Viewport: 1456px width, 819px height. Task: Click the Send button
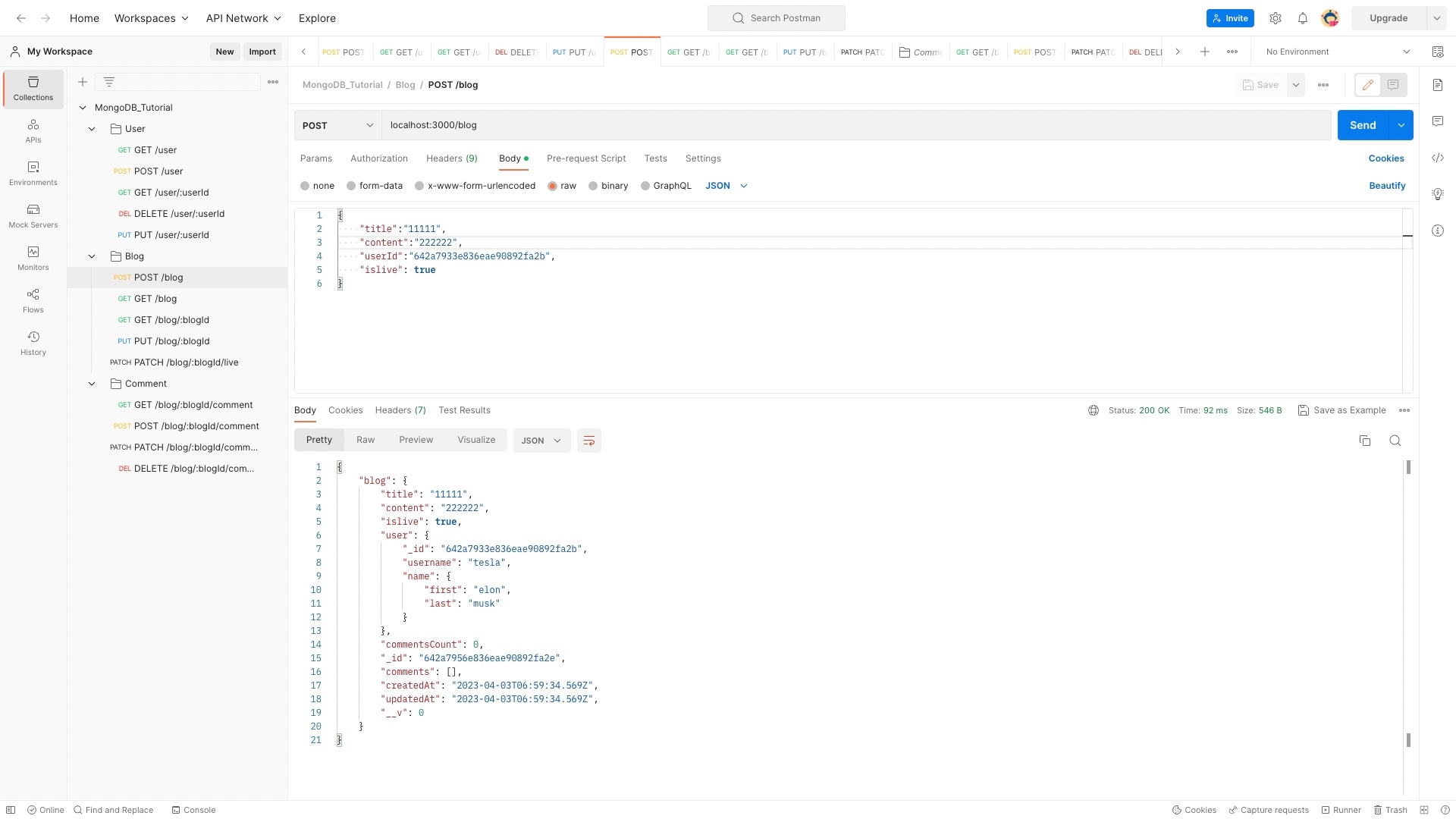(x=1363, y=125)
